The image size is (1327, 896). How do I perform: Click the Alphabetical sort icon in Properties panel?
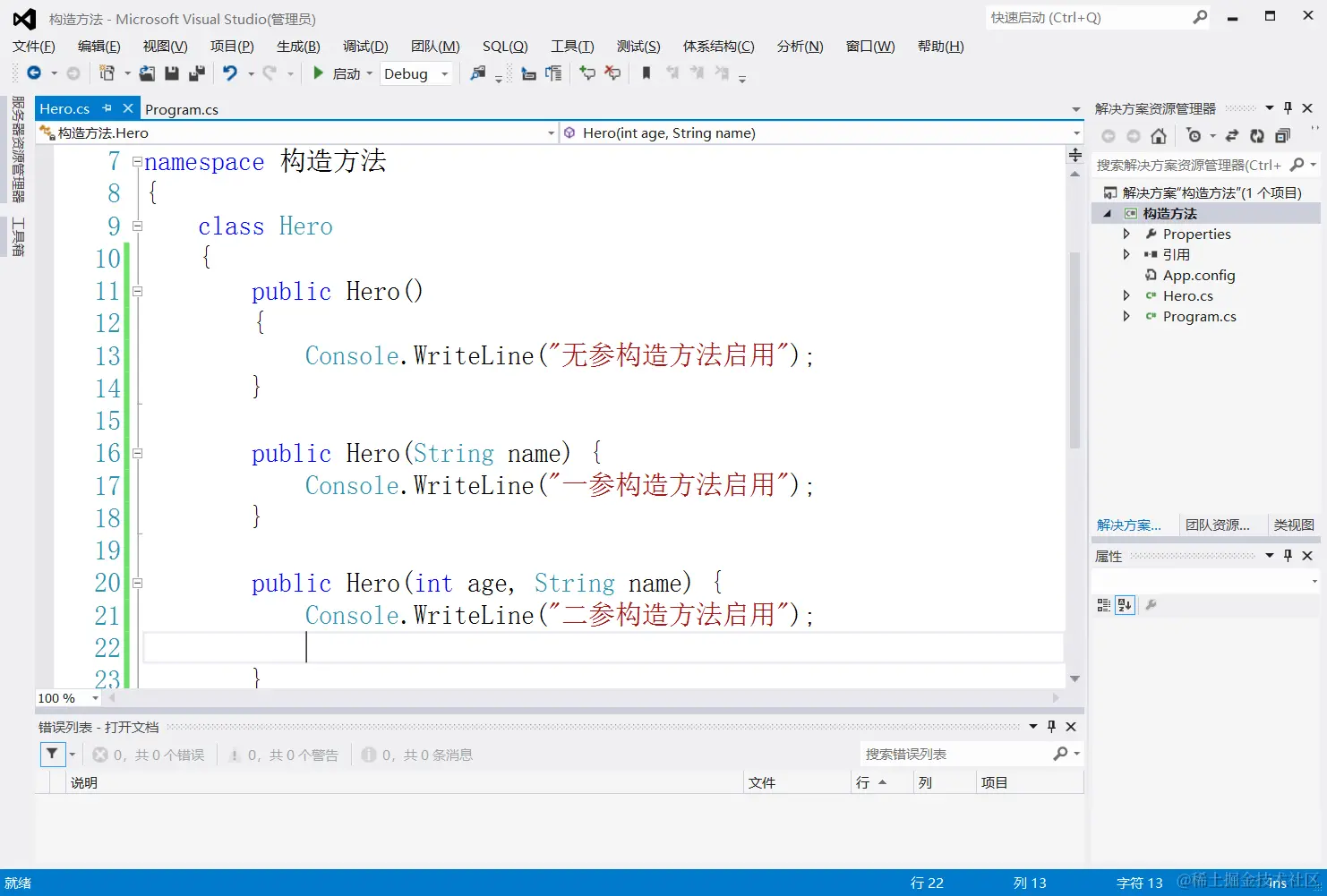point(1126,605)
